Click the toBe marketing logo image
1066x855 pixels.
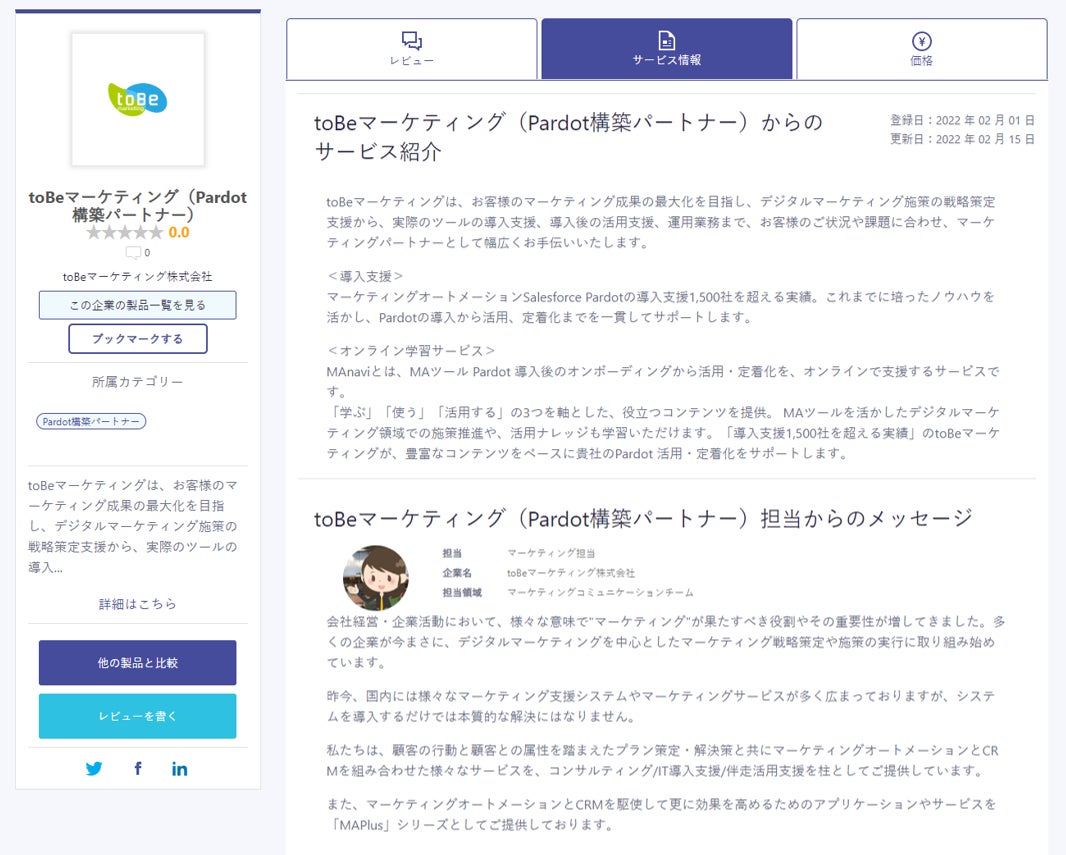tap(138, 99)
